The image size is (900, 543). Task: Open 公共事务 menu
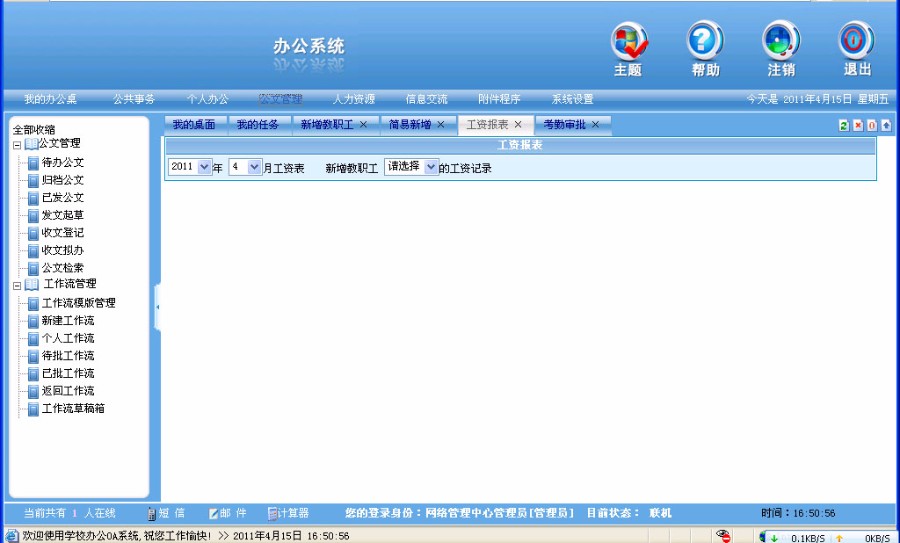[134, 99]
